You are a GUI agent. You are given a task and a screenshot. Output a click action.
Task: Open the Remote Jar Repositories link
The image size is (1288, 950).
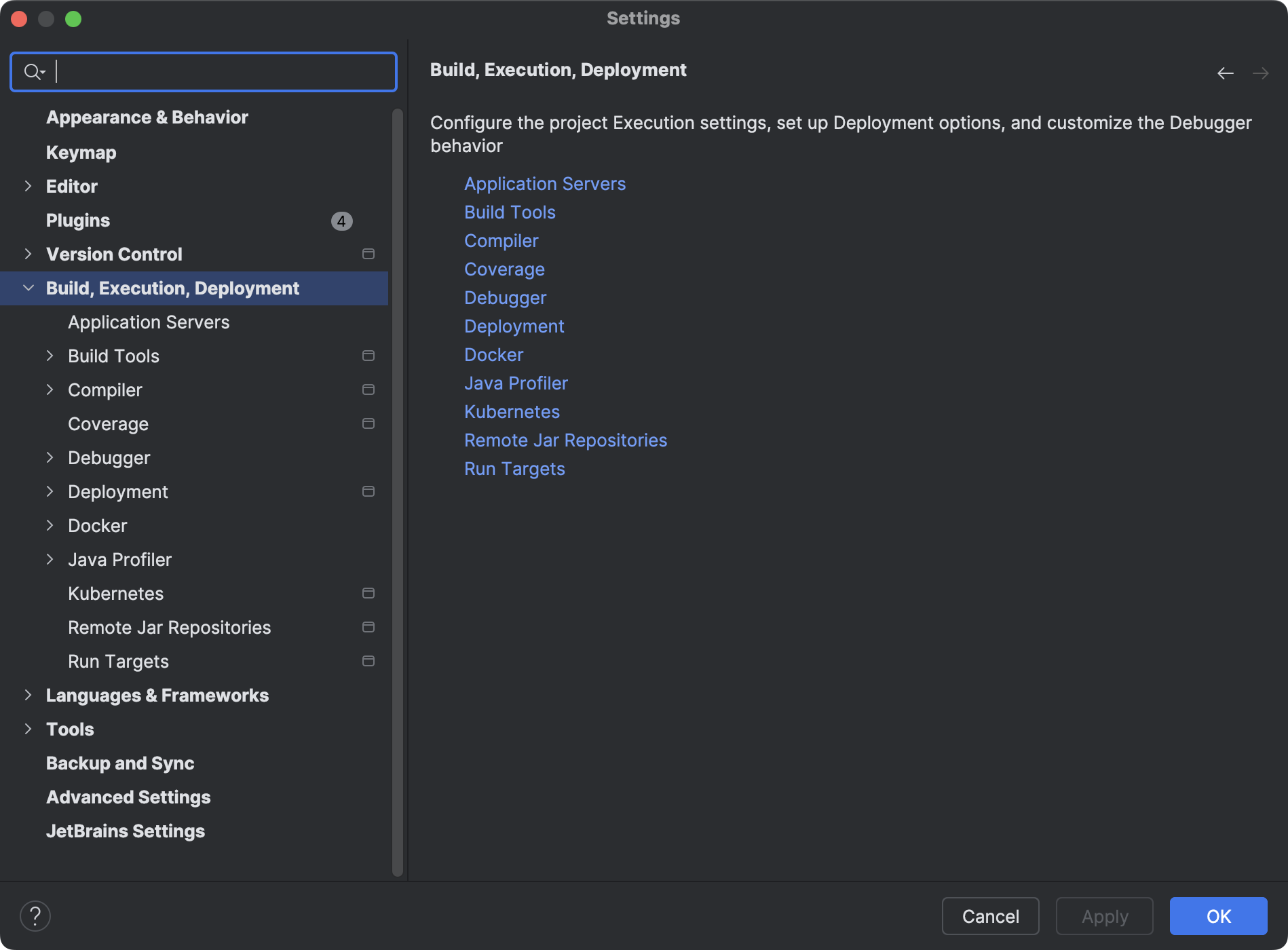pyautogui.click(x=565, y=440)
